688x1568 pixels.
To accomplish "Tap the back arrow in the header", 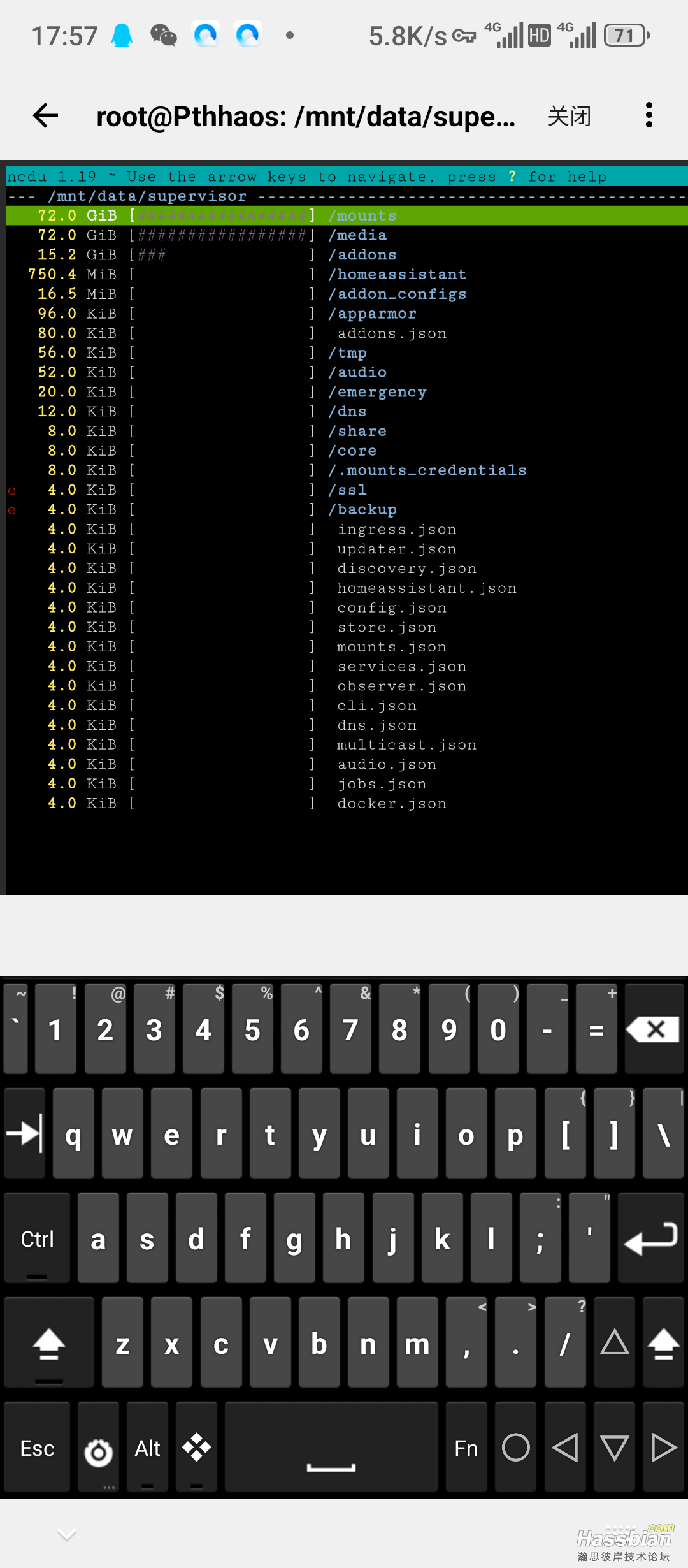I will tap(45, 115).
